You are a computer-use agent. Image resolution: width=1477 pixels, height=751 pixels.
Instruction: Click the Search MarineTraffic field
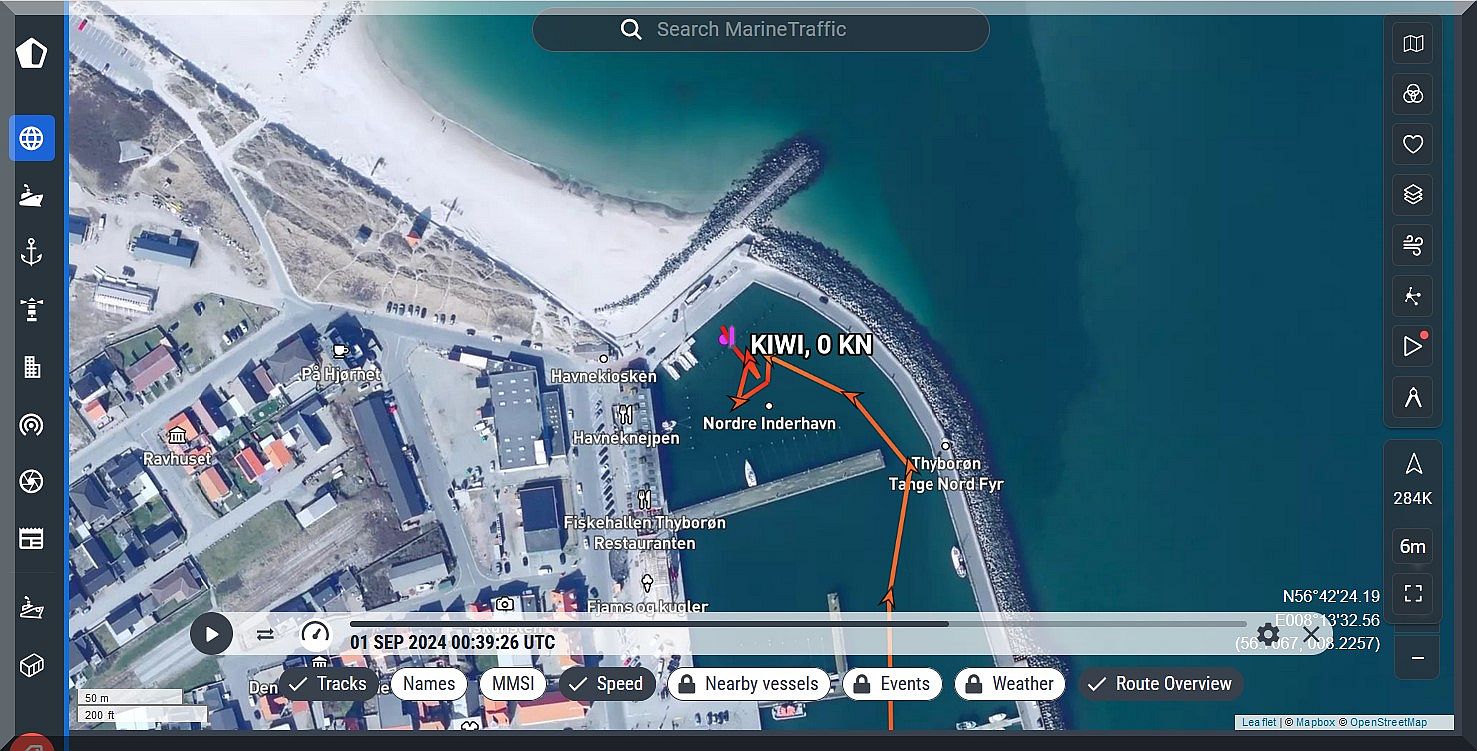[x=760, y=30]
